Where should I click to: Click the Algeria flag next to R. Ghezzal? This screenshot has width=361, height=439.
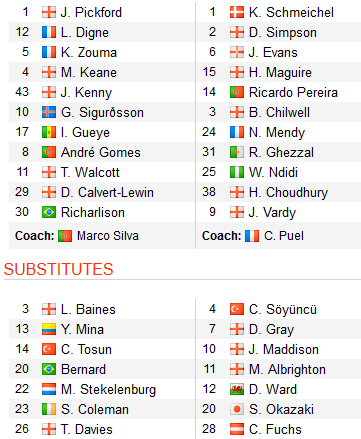237,152
